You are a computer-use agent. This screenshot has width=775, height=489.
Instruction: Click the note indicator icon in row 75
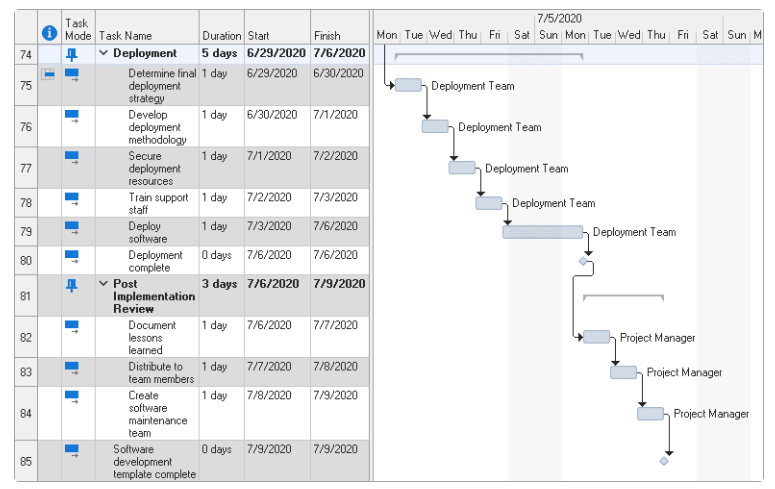[48, 75]
